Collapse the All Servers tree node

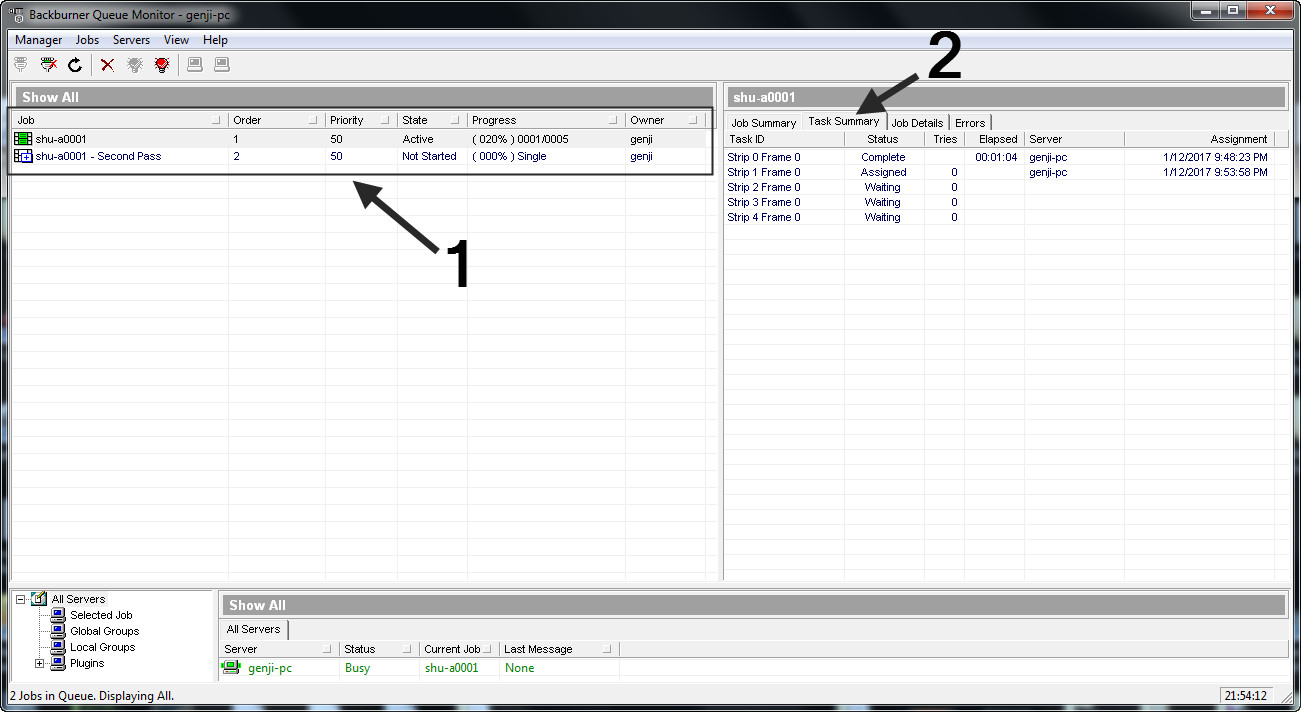pyautogui.click(x=21, y=600)
